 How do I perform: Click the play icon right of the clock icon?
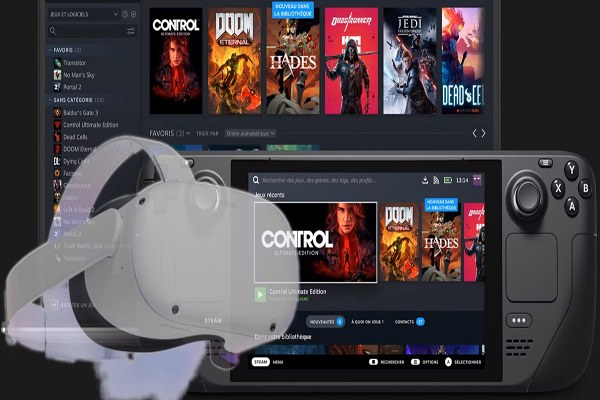(134, 15)
